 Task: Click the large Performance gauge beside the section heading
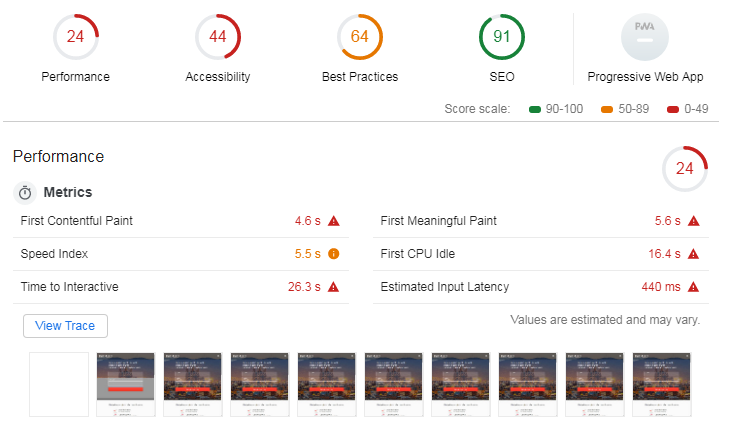click(x=685, y=168)
